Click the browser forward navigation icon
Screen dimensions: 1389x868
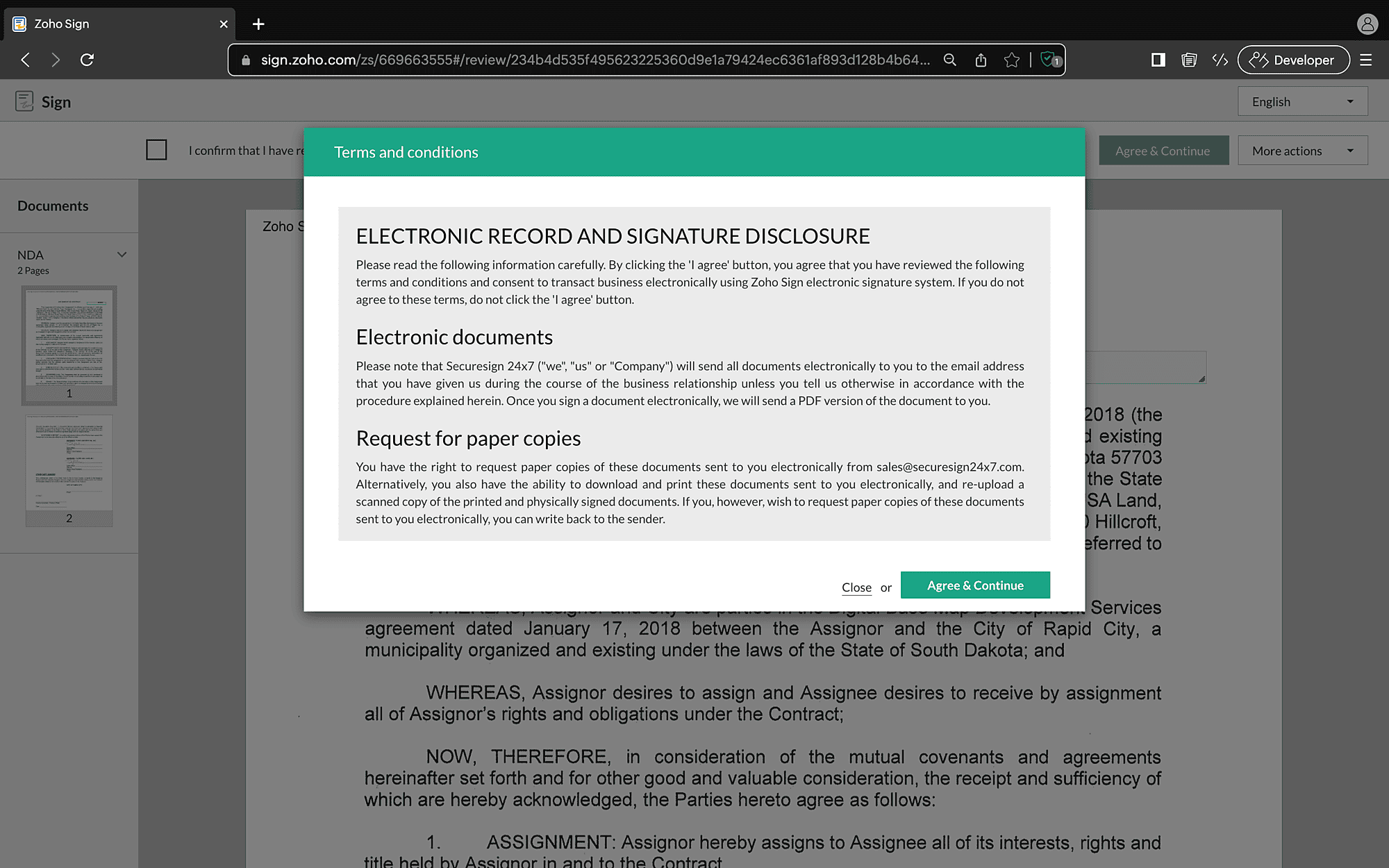57,60
